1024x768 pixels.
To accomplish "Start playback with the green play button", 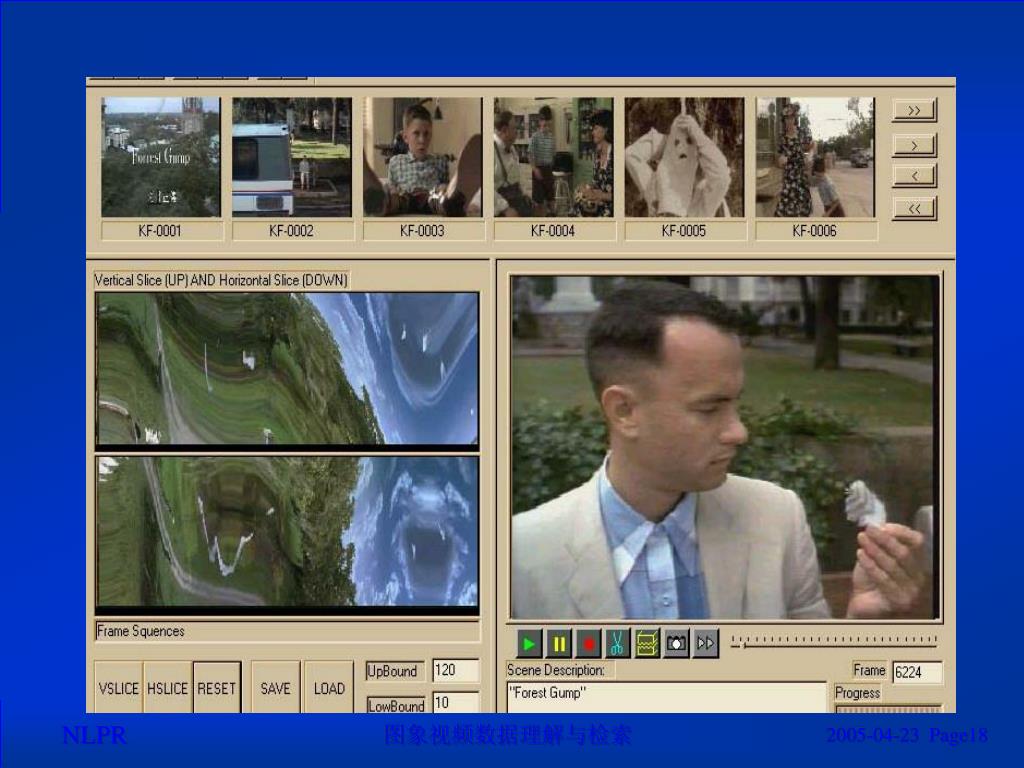I will [529, 644].
